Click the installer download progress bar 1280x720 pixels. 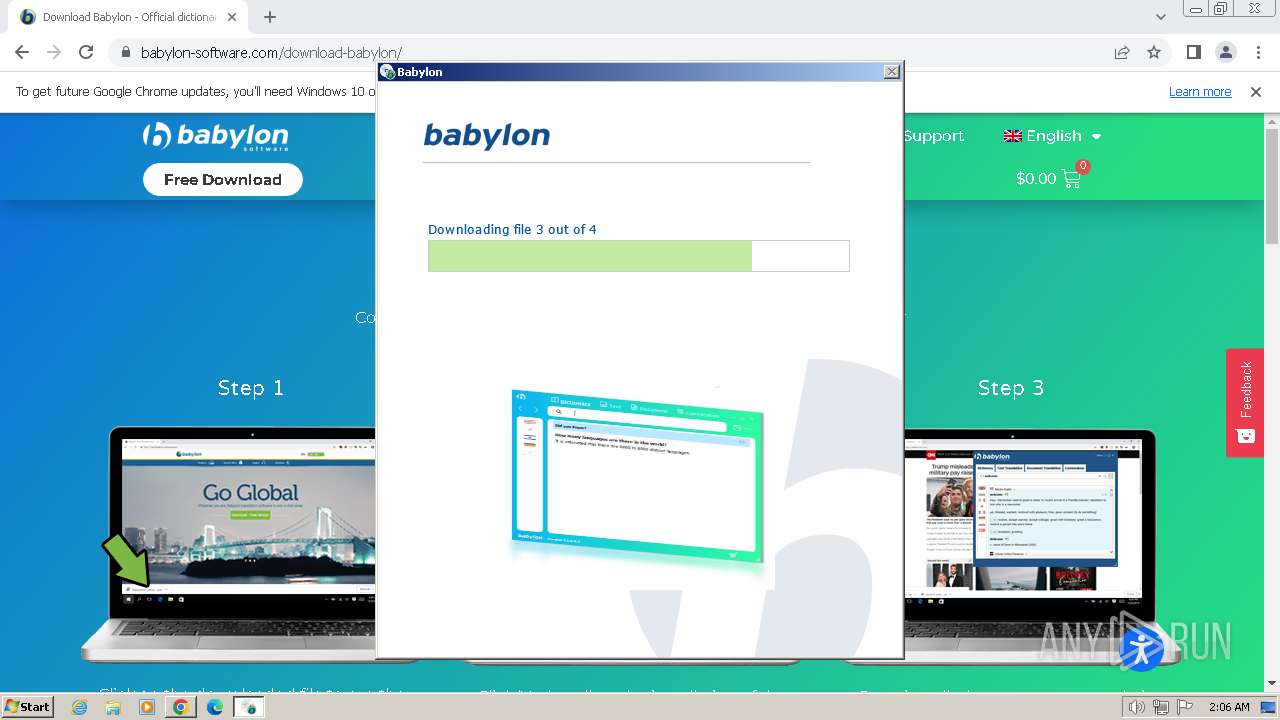click(639, 256)
